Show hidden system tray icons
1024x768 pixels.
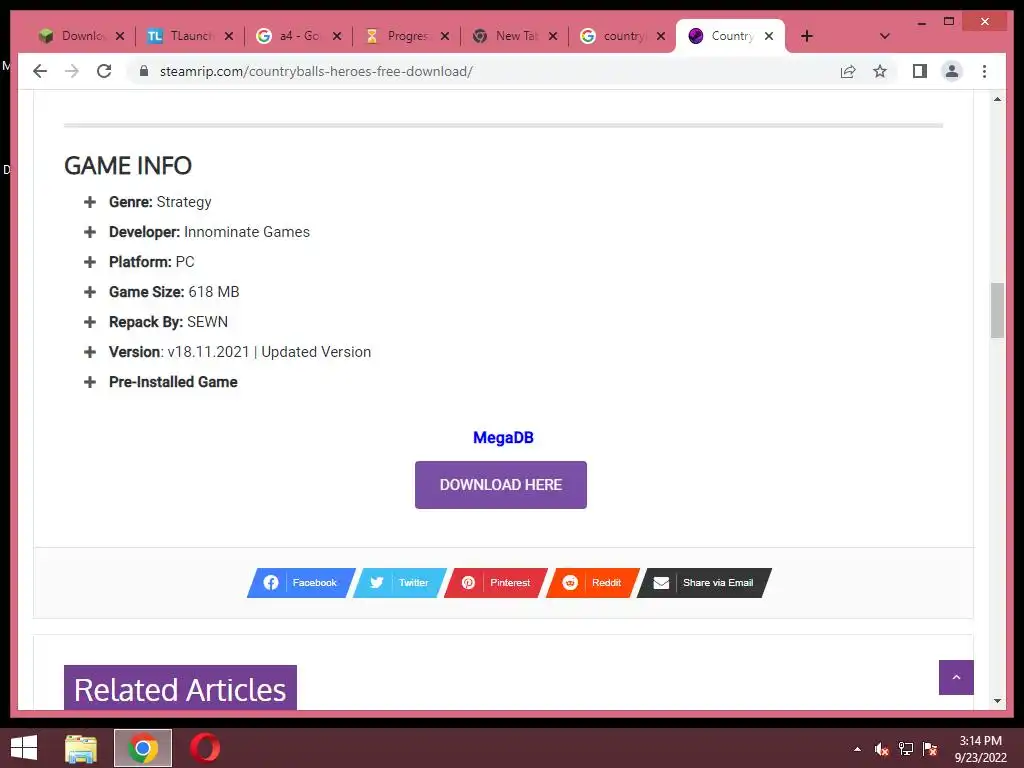pos(857,749)
